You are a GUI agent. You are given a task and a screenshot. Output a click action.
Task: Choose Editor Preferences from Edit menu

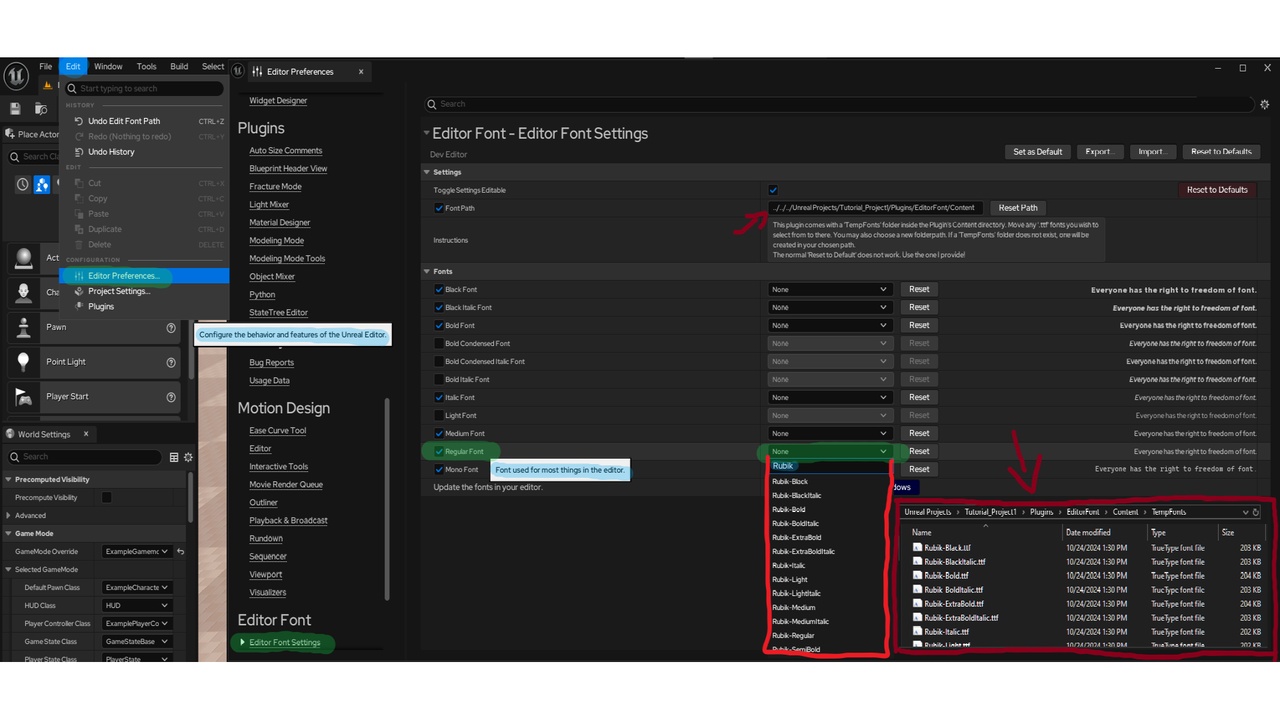pyautogui.click(x=144, y=276)
